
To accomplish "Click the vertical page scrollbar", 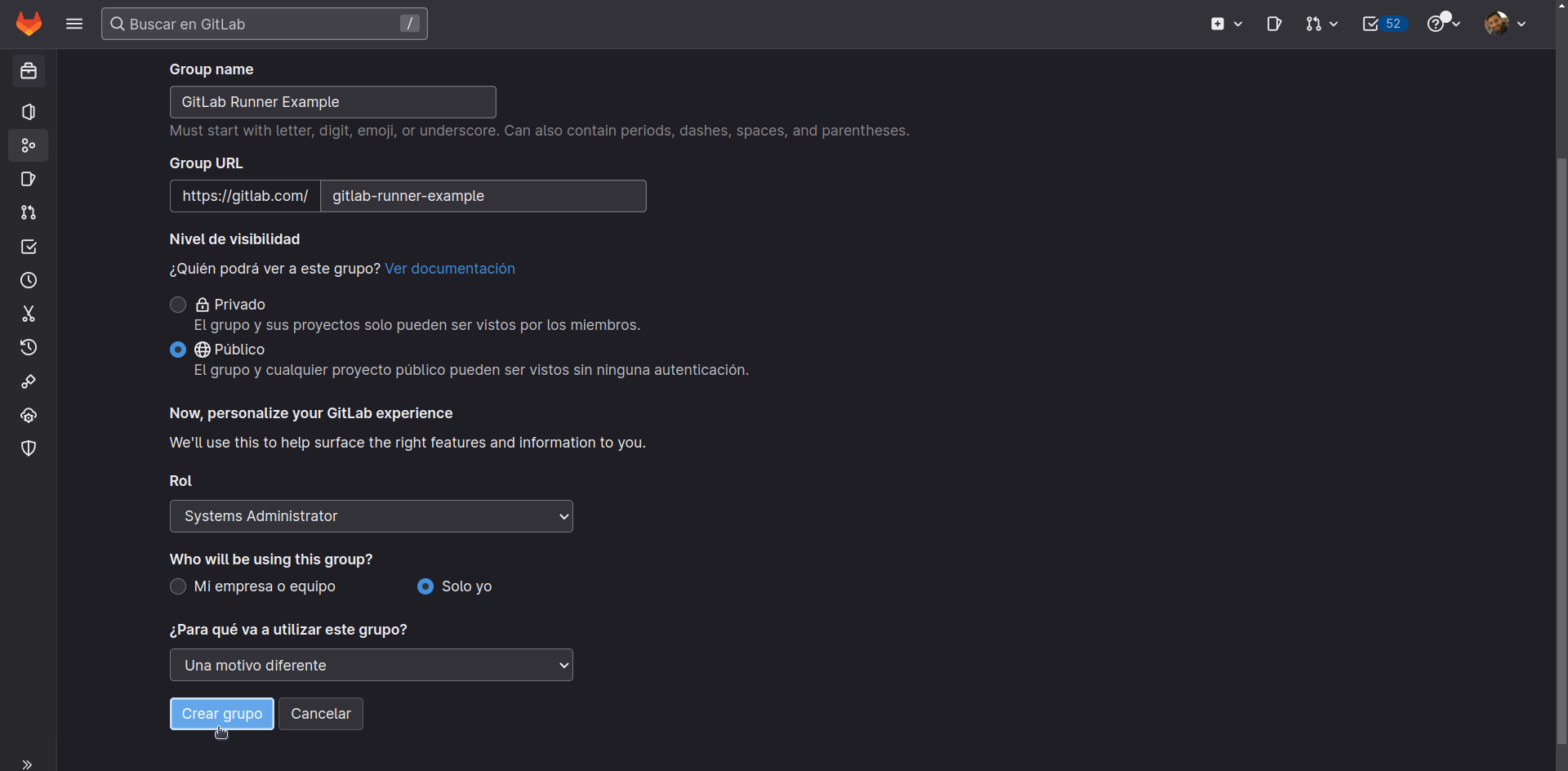I will point(1561,449).
